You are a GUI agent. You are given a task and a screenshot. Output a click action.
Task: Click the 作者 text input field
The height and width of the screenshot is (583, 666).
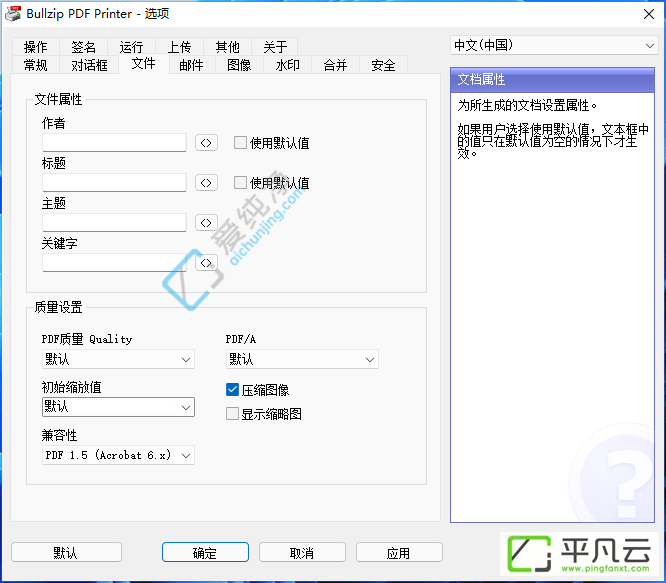pos(114,143)
